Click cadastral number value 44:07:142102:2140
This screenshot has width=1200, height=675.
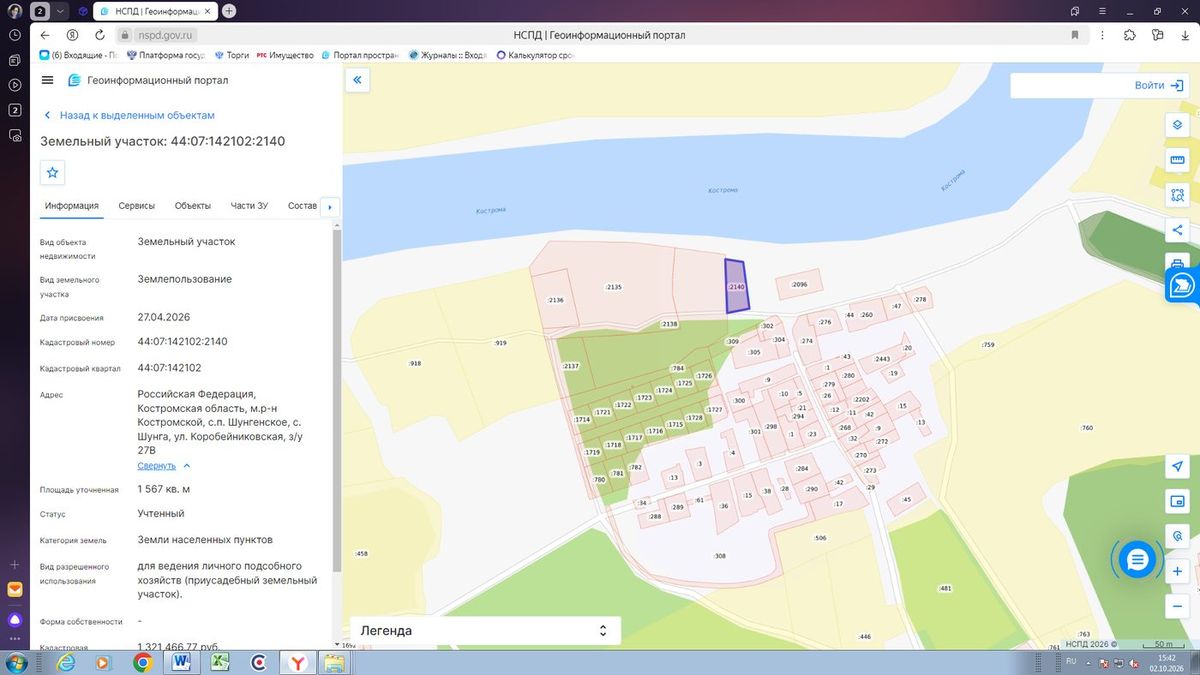pyautogui.click(x=183, y=342)
